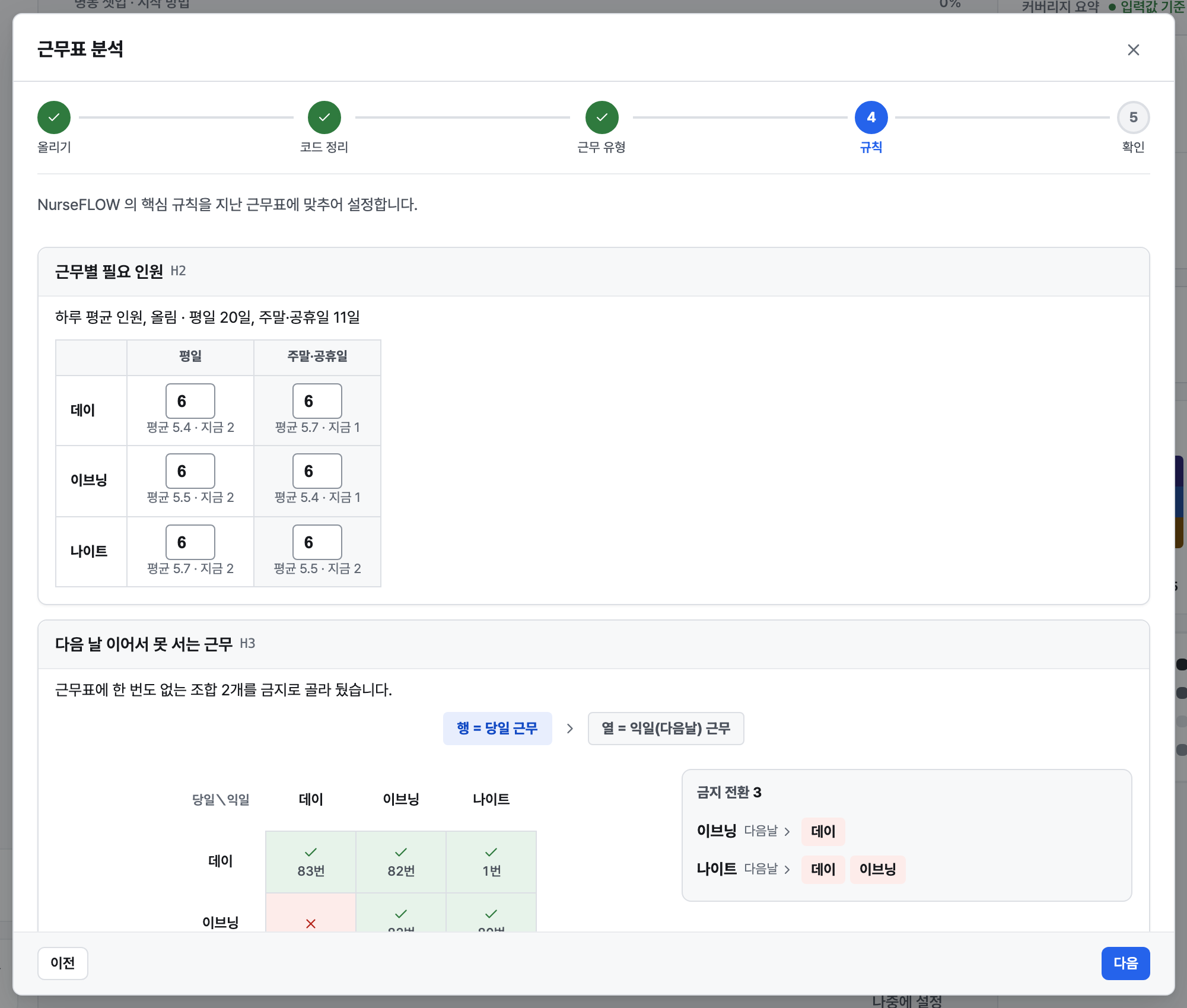Edit 데이 주말·공휴일 required staff field

[x=317, y=401]
